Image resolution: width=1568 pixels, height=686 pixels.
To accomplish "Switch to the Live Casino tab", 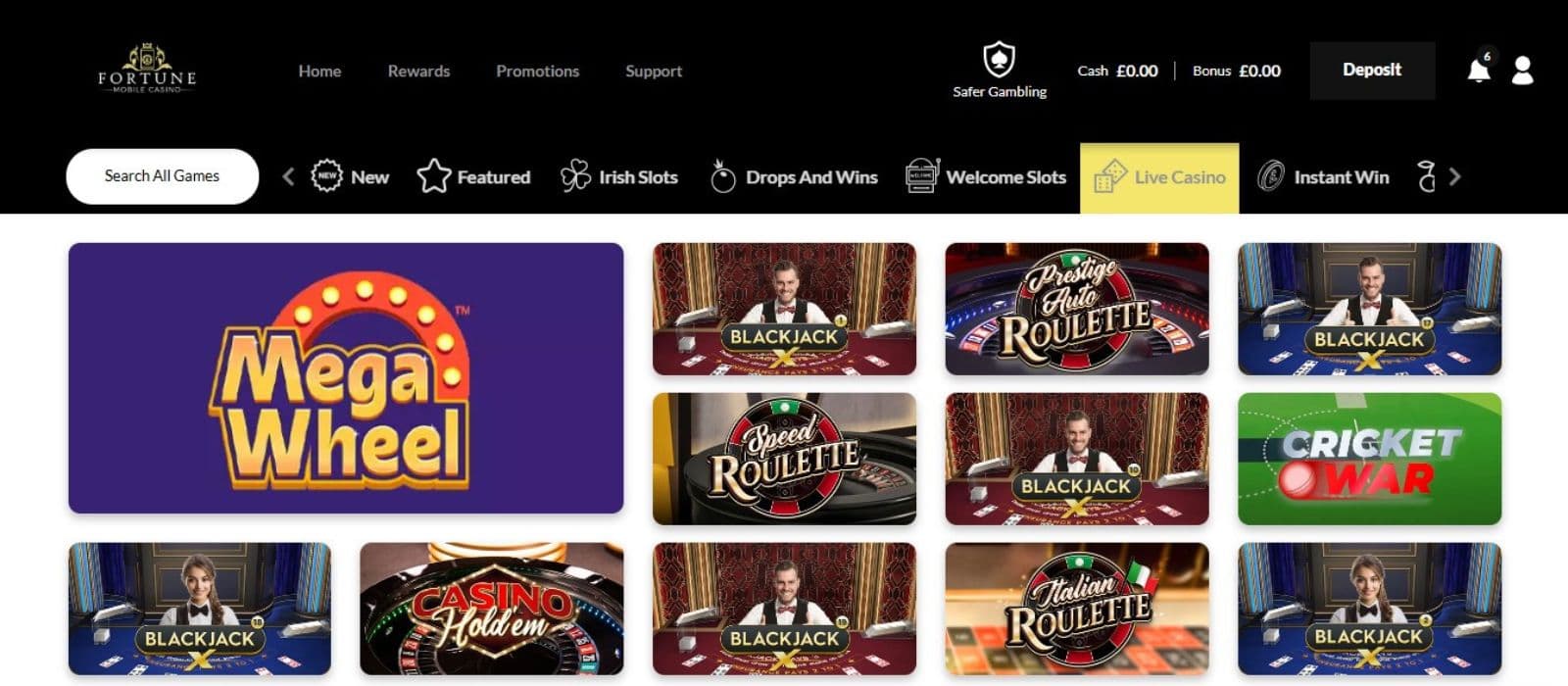I will pyautogui.click(x=1159, y=177).
